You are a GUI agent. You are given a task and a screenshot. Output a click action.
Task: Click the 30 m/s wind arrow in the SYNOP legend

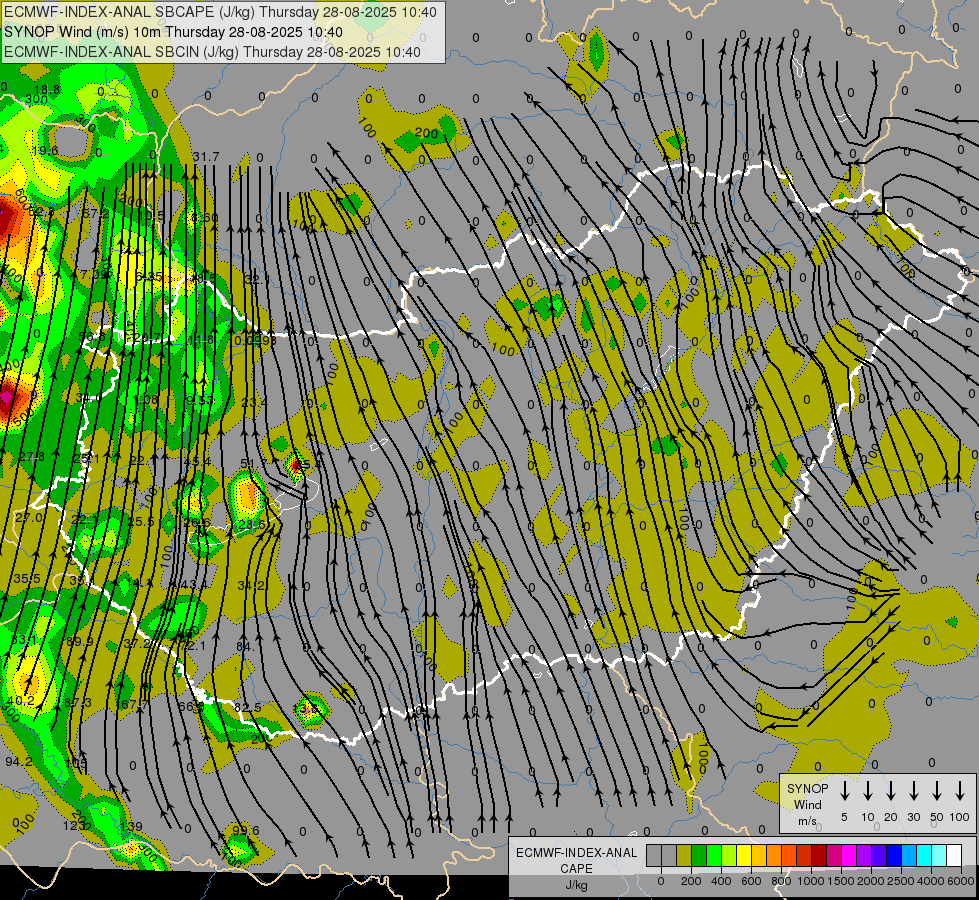pyautogui.click(x=913, y=790)
